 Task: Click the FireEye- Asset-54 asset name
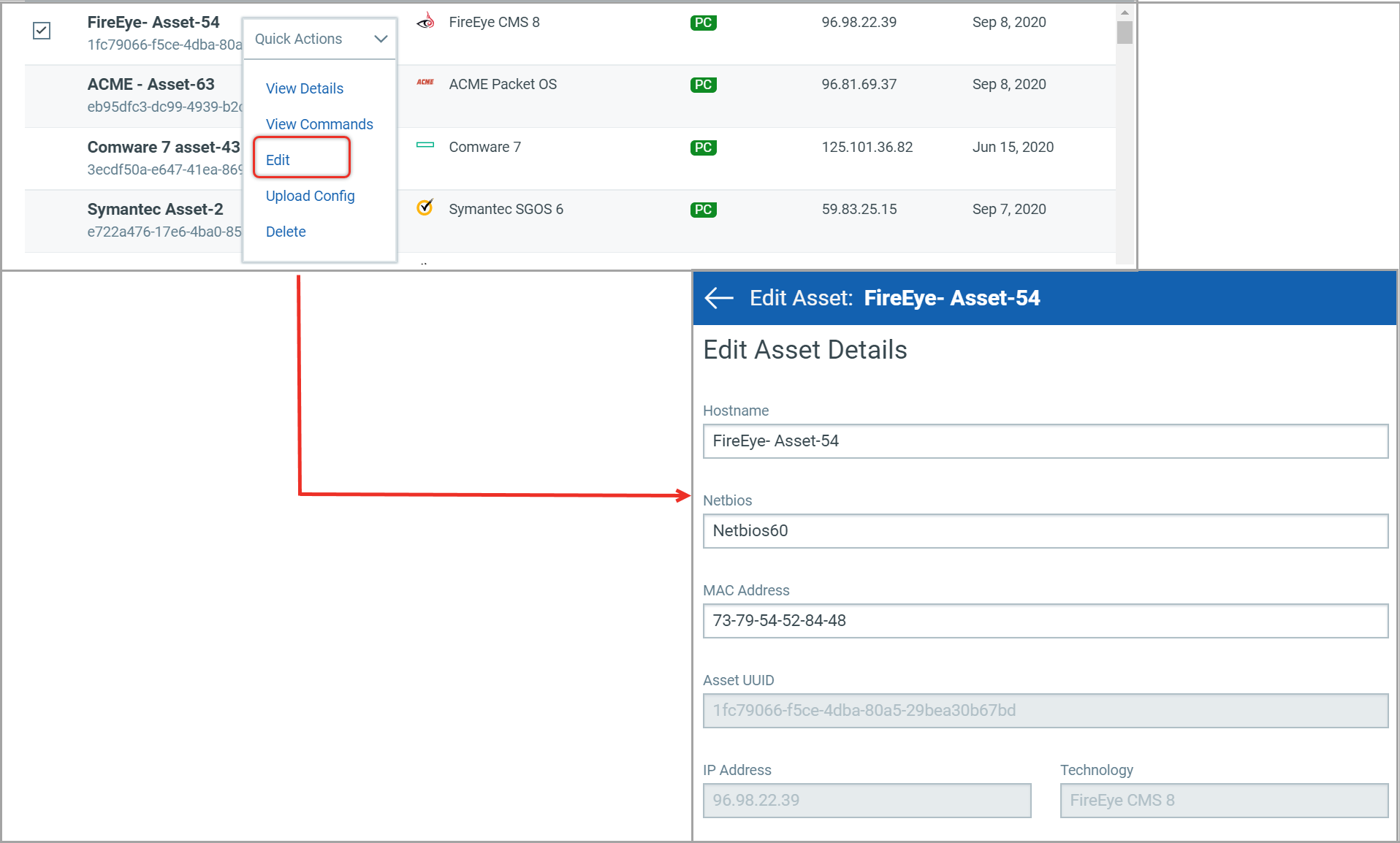click(153, 22)
